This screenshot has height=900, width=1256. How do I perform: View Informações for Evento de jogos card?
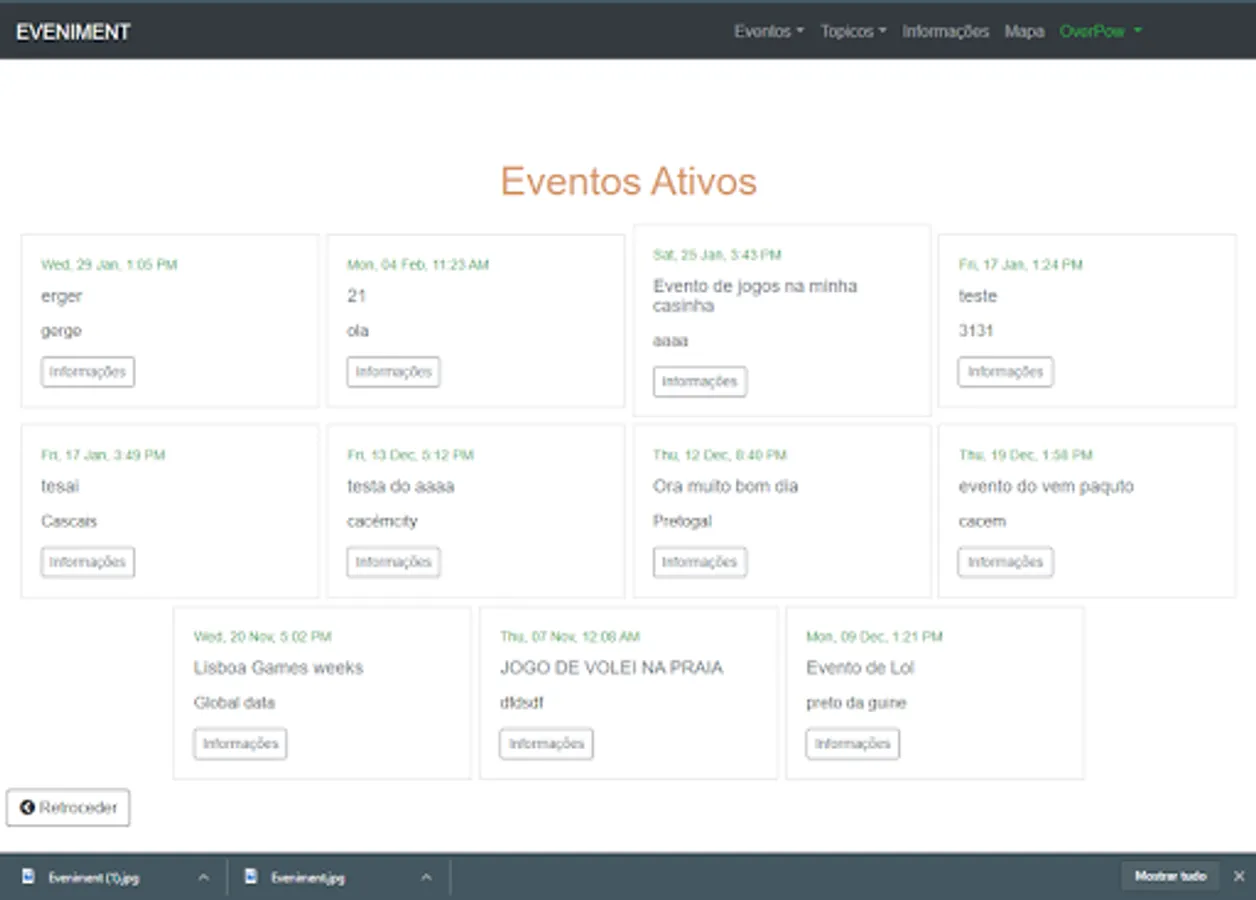[x=700, y=382]
